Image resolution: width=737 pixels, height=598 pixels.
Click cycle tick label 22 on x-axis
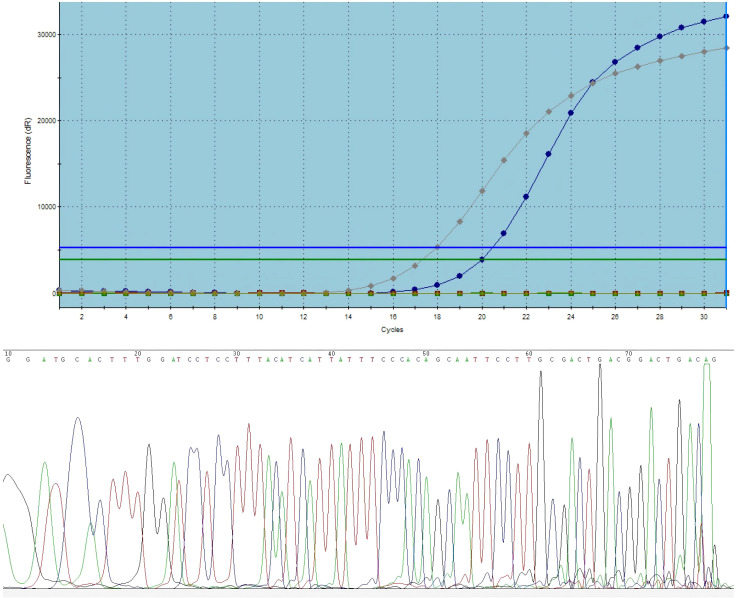(x=526, y=317)
